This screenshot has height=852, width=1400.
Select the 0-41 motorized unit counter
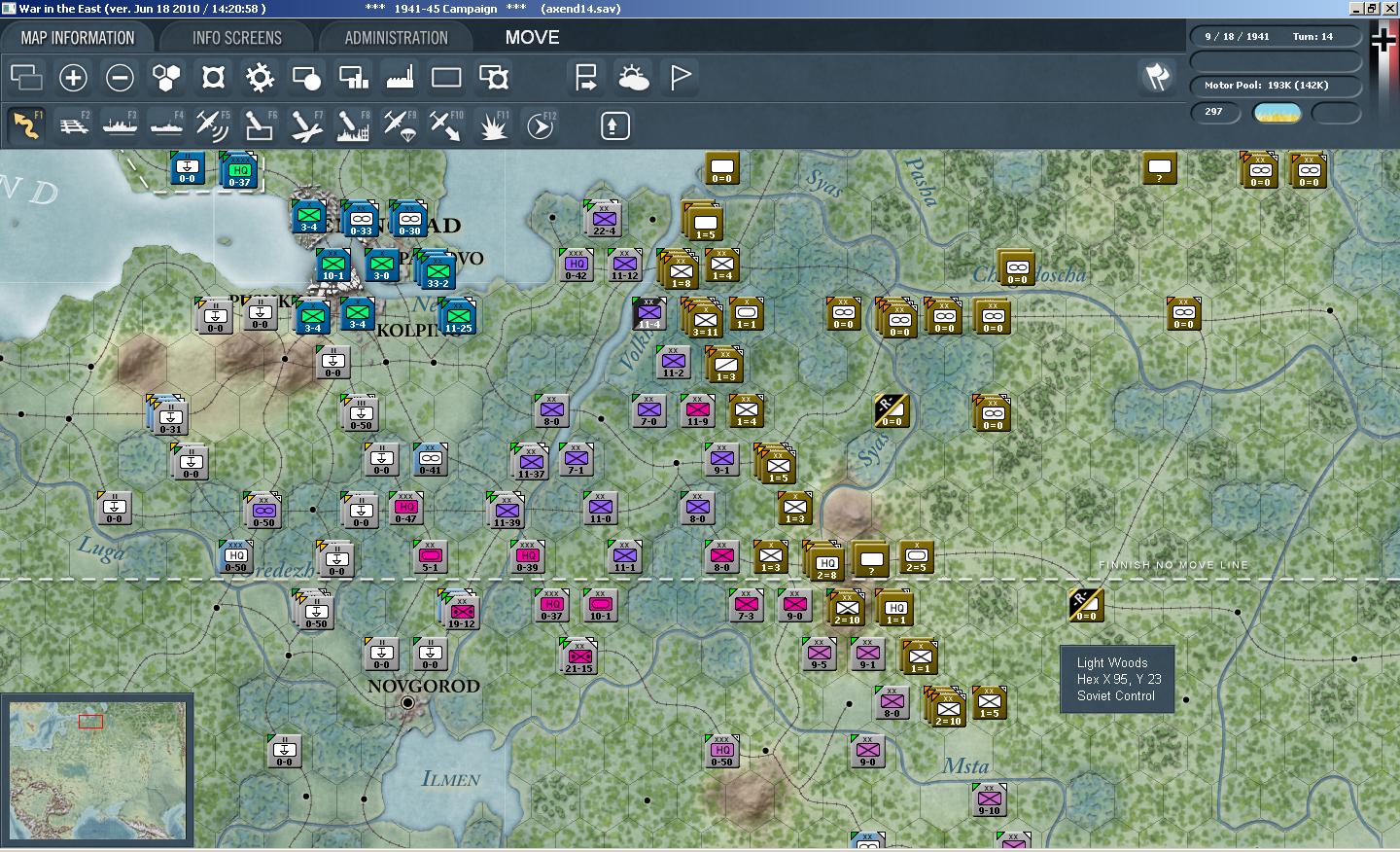click(430, 459)
